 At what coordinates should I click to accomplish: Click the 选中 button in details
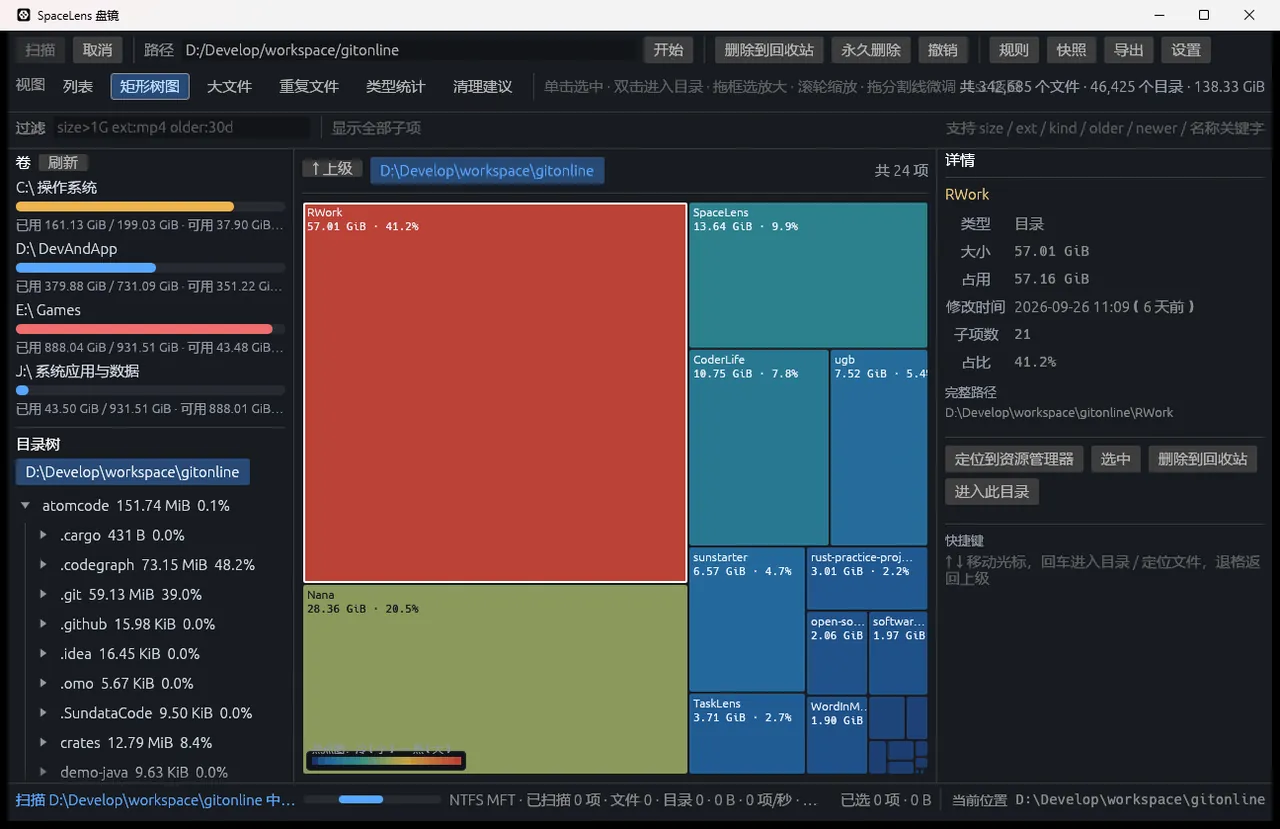(x=1115, y=459)
